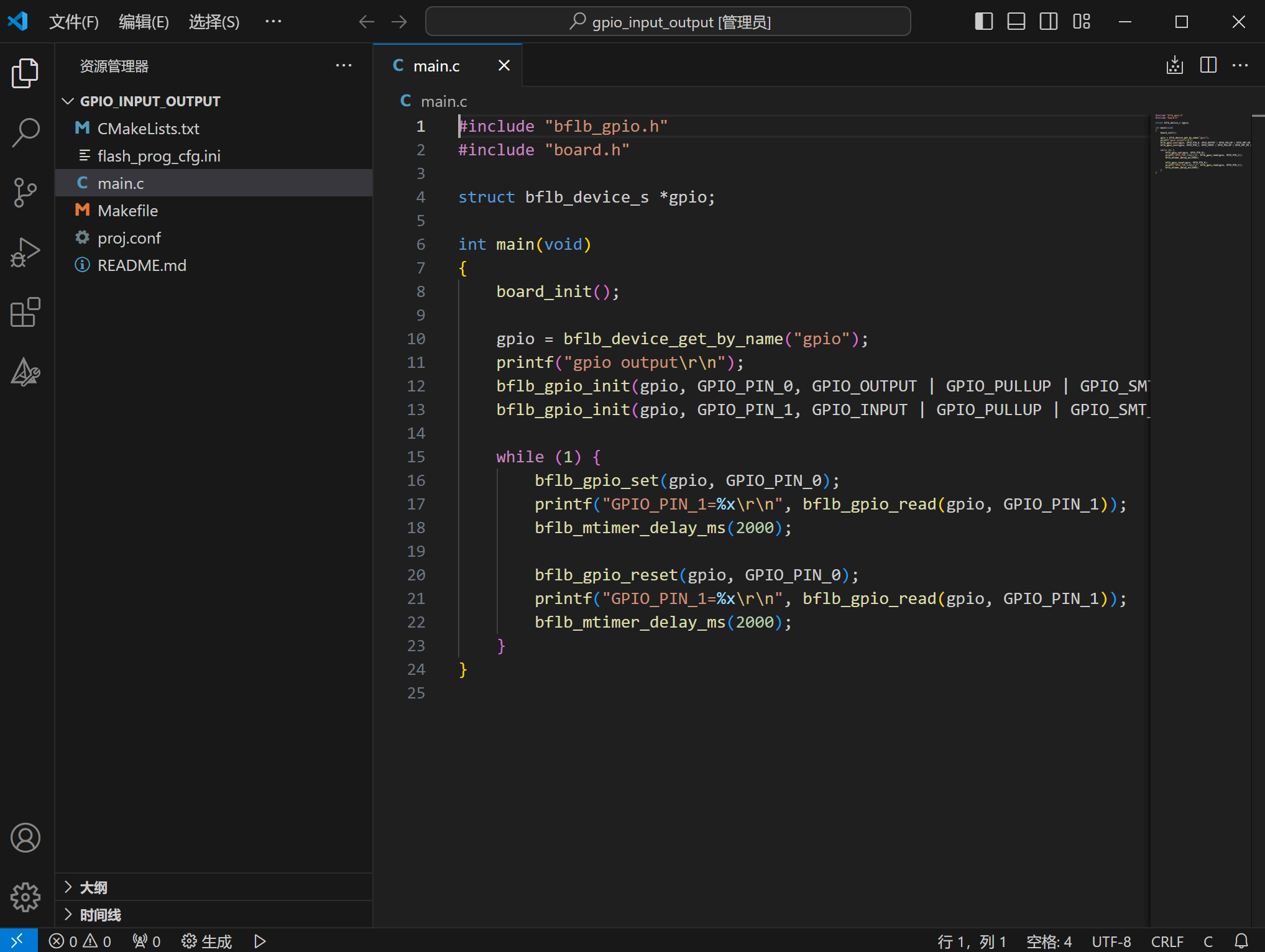Viewport: 1265px width, 952px height.
Task: Click the 生成 build button in status bar
Action: point(206,941)
